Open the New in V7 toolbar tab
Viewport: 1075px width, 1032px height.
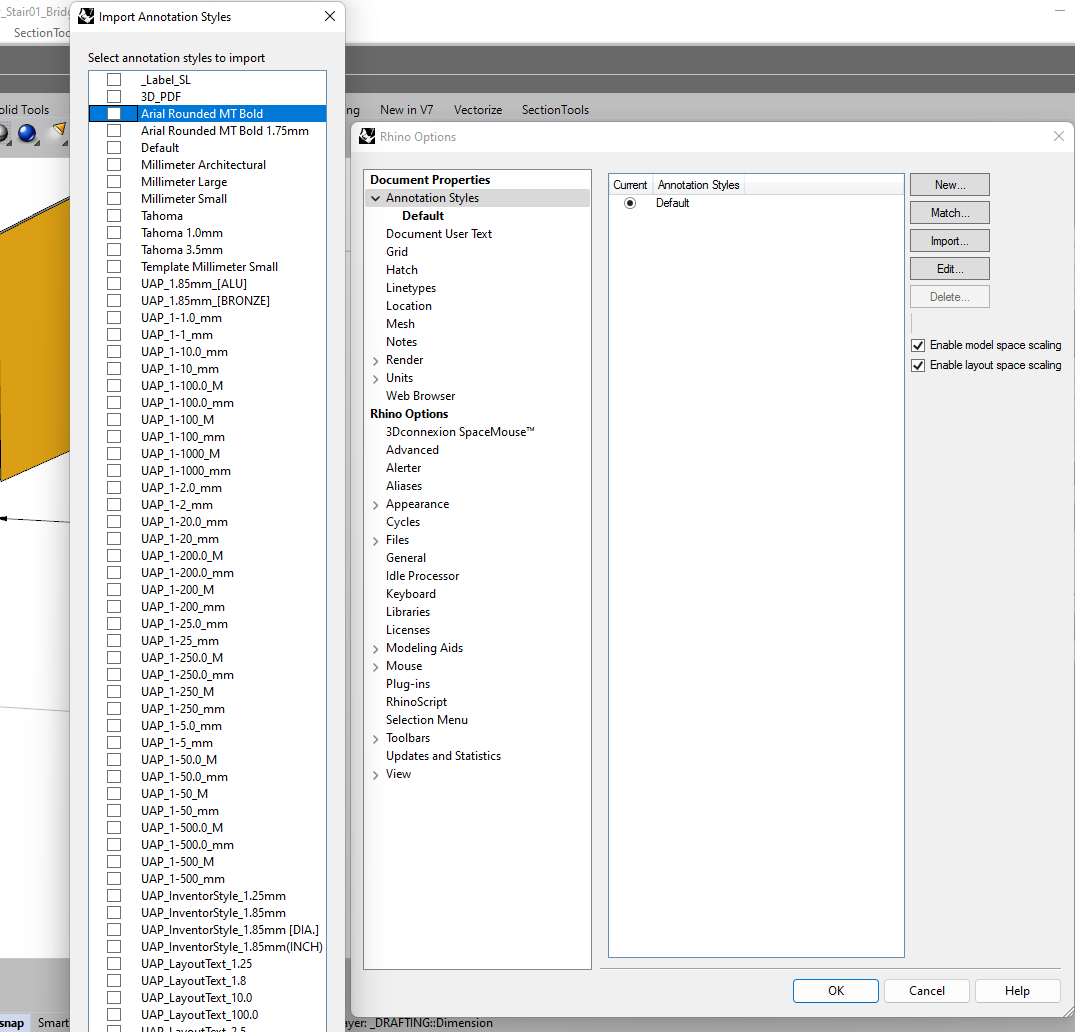point(407,110)
